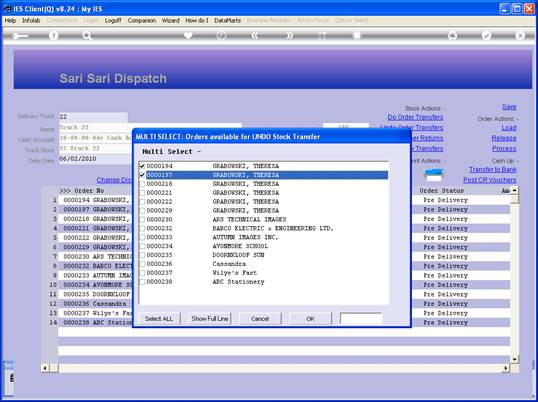Viewport: 538px width, 402px height.
Task: Open the Companion menu
Action: [141, 21]
